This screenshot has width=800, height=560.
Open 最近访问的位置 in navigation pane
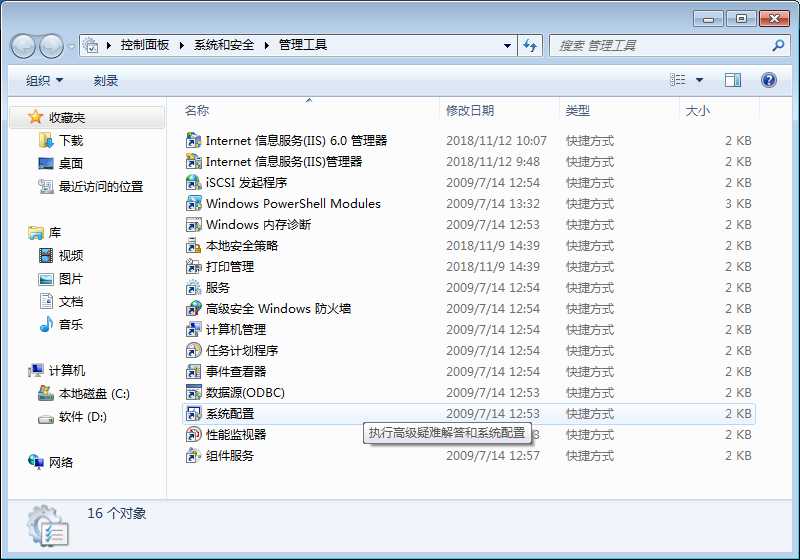click(x=101, y=187)
